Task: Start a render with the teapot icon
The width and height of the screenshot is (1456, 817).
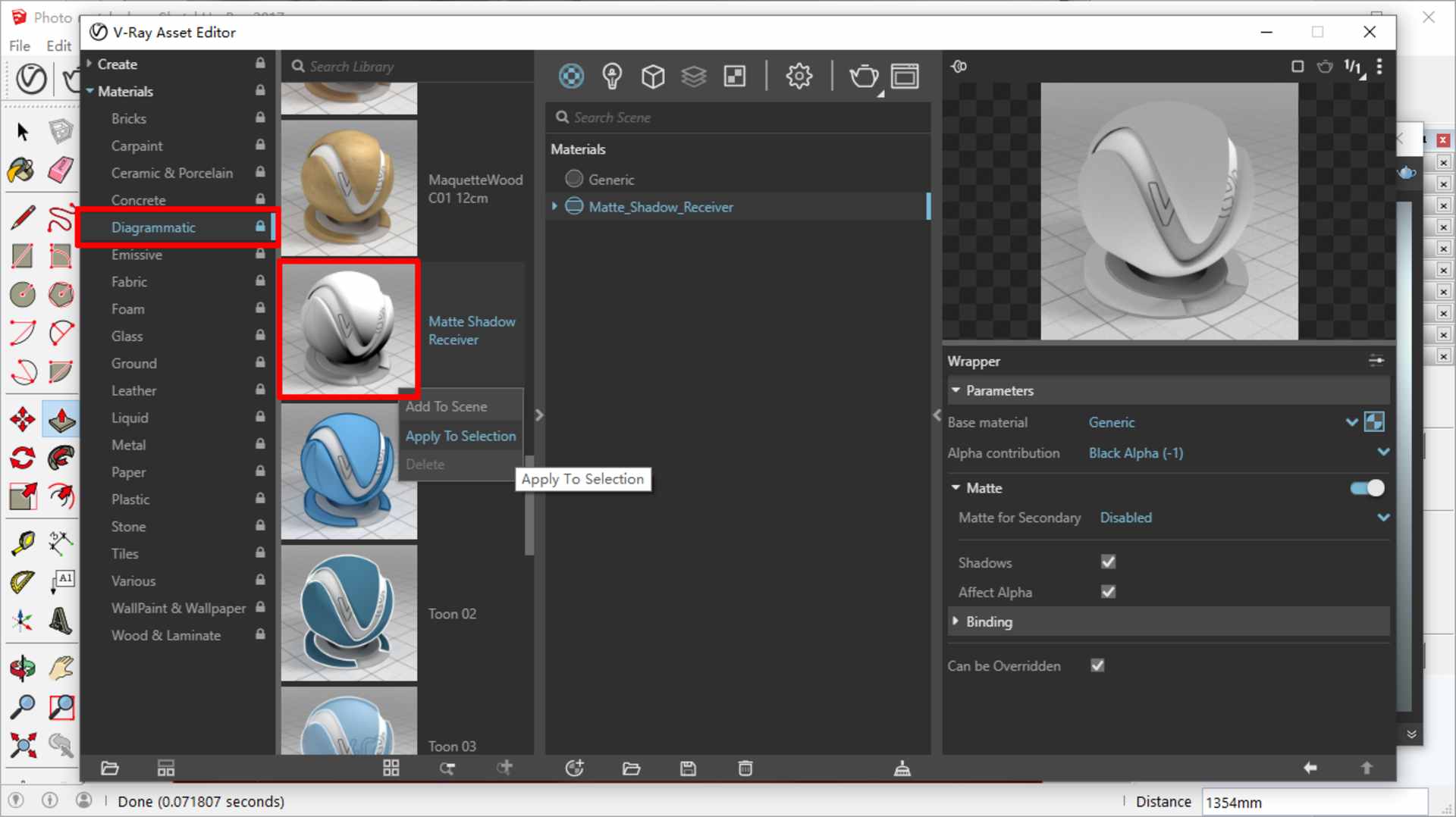Action: point(864,76)
